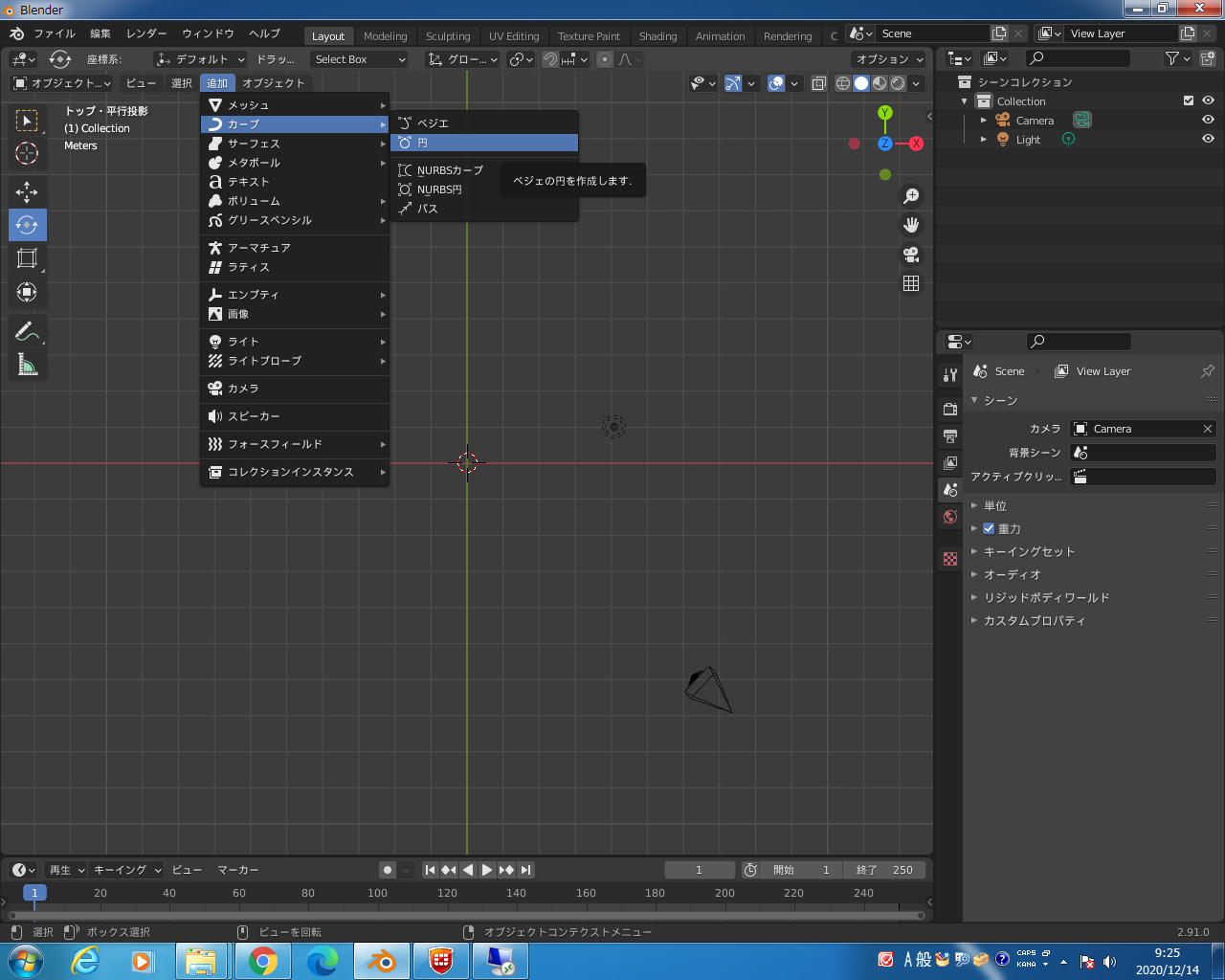1225x980 pixels.
Task: Select the Cursor tool in left toolbar
Action: (27, 153)
